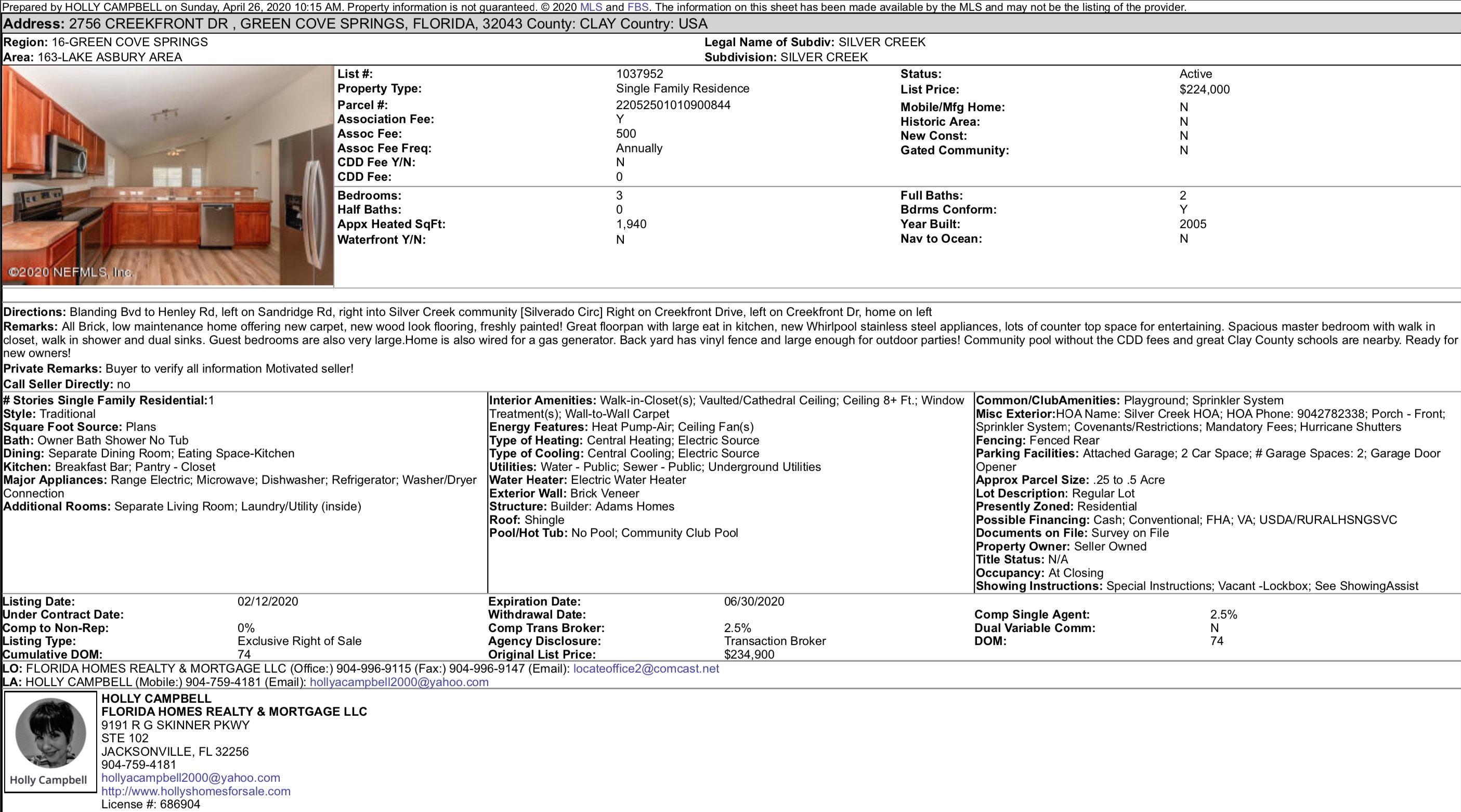Click Cumulative DOM value 74
This screenshot has width=1461, height=812.
click(244, 655)
